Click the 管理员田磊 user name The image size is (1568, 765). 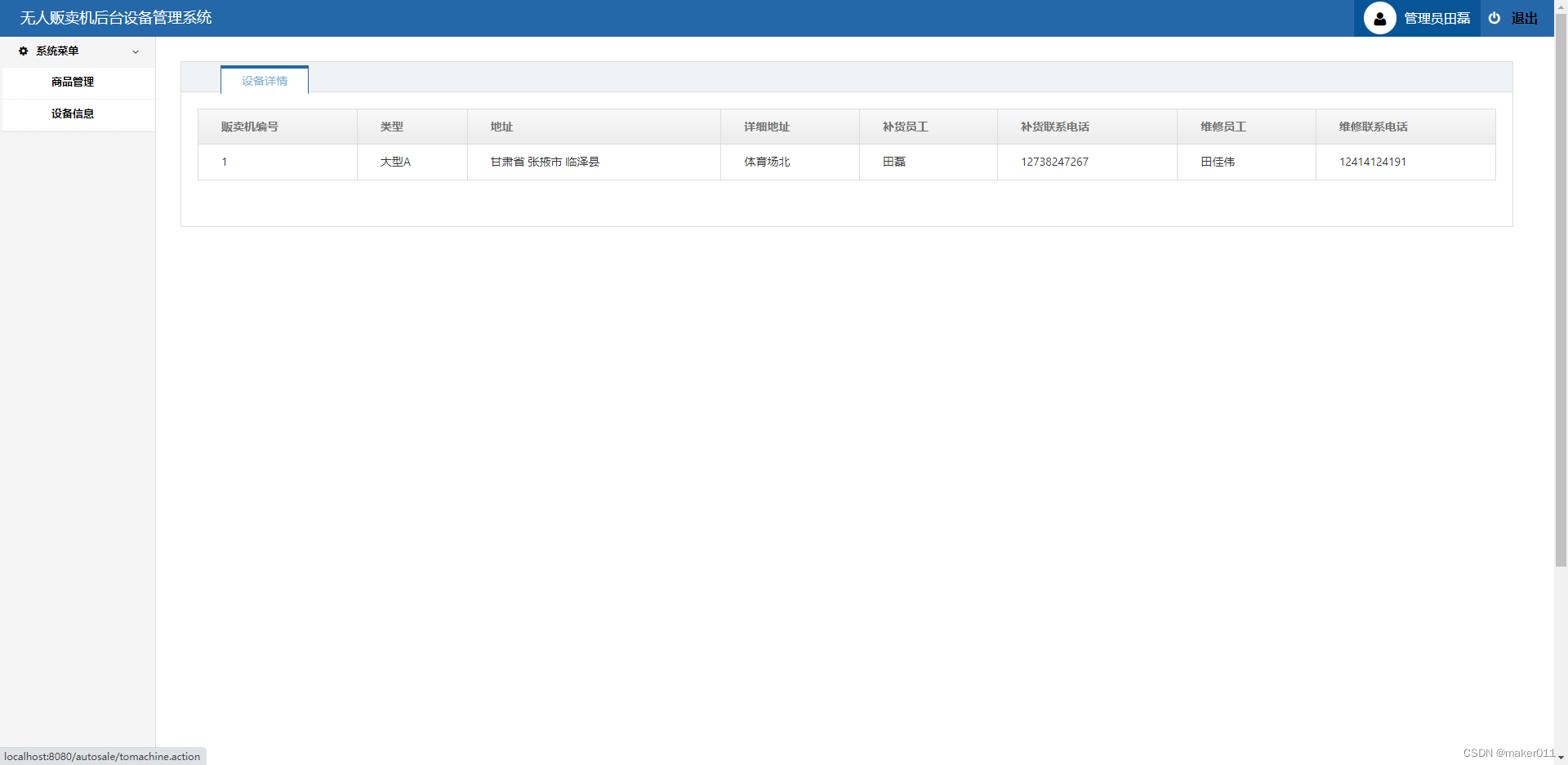pos(1437,18)
